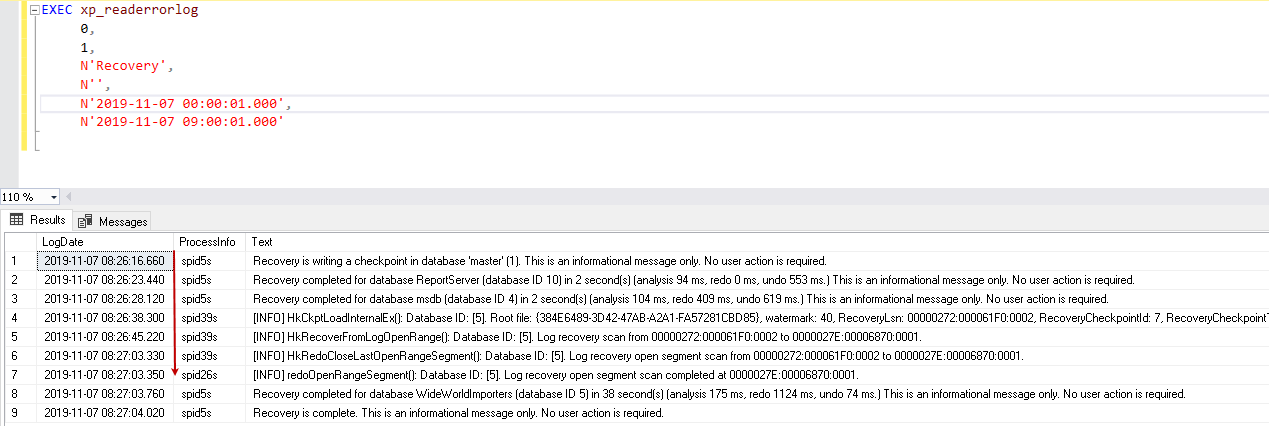This screenshot has width=1269, height=426.
Task: Select the ProcessInfo column header
Action: pos(210,242)
